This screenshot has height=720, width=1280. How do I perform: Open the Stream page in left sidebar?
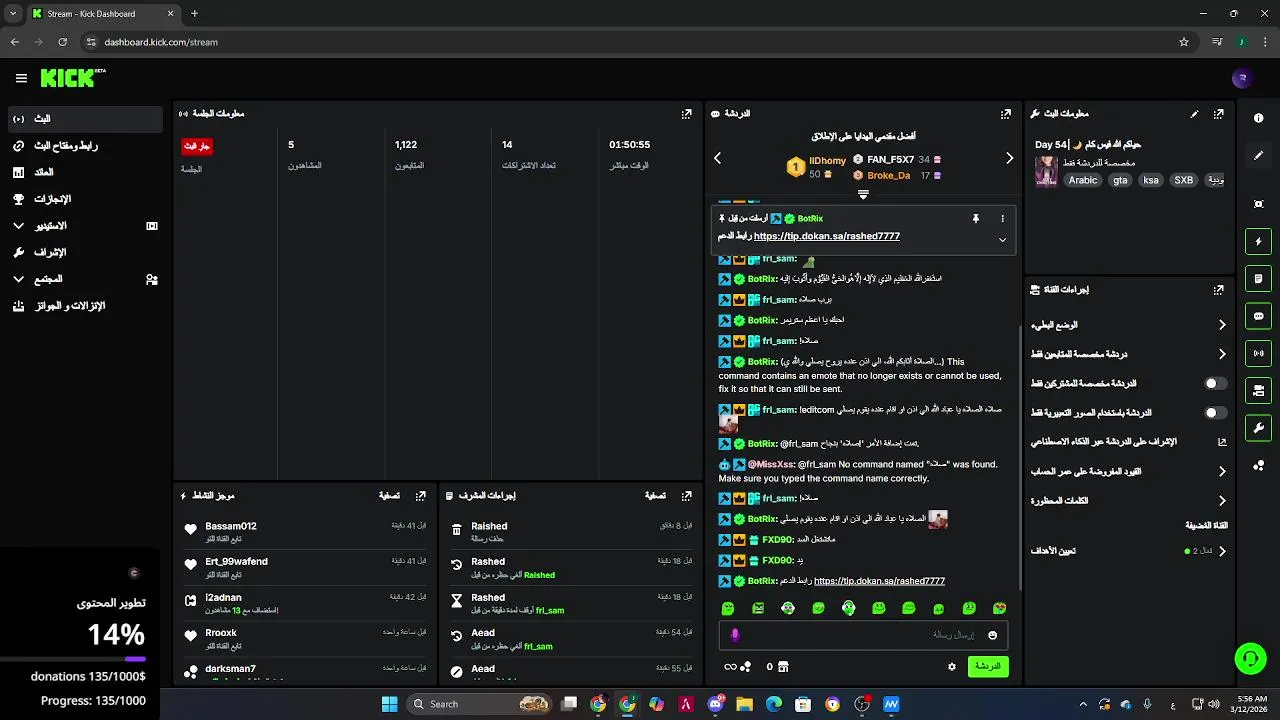pos(85,119)
